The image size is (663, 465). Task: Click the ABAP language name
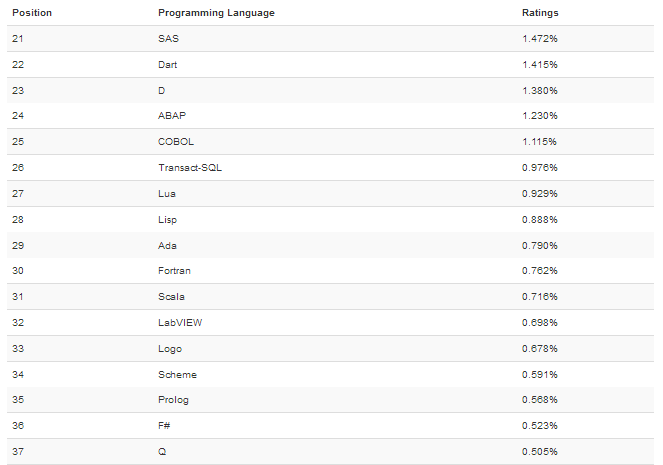[172, 115]
